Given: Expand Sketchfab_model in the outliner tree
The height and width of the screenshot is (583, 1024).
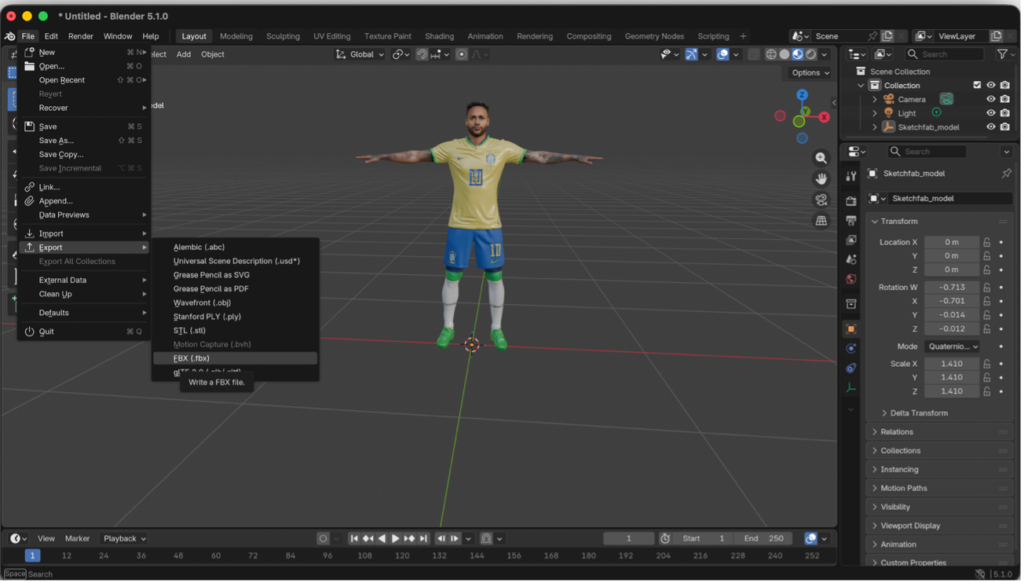Looking at the screenshot, I should click(x=874, y=127).
